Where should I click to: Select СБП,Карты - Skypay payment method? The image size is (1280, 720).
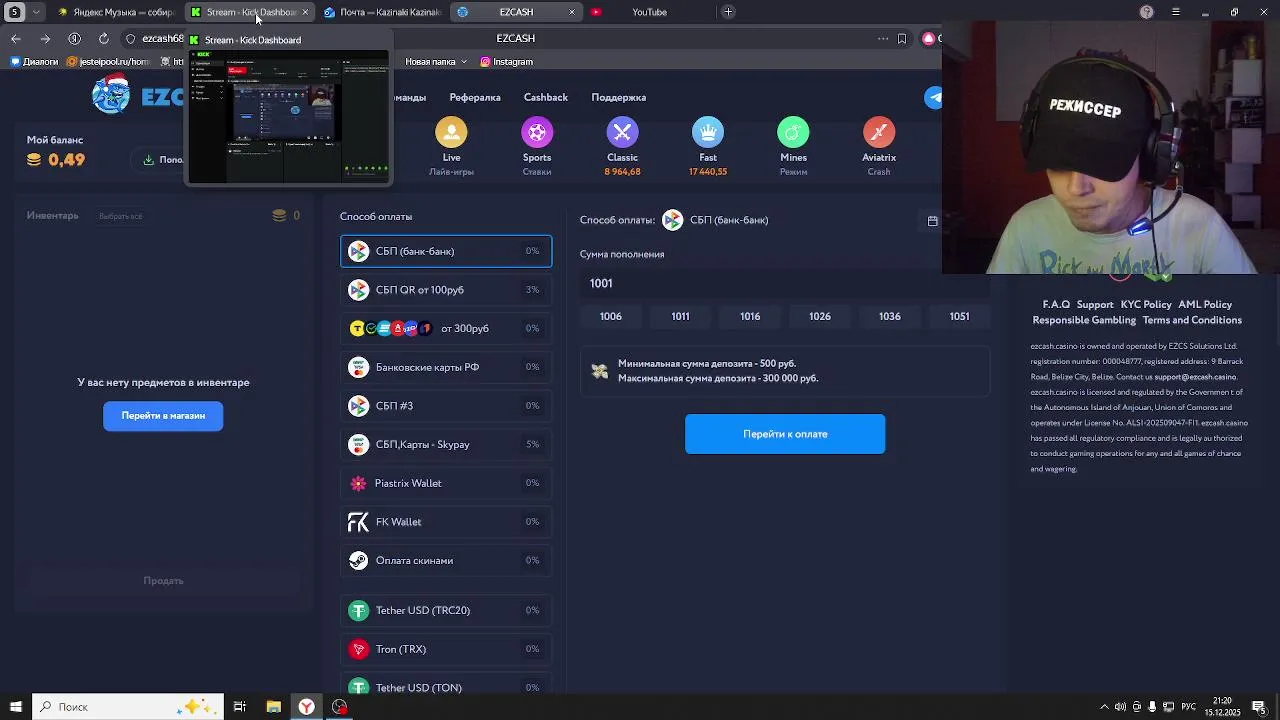(x=446, y=444)
